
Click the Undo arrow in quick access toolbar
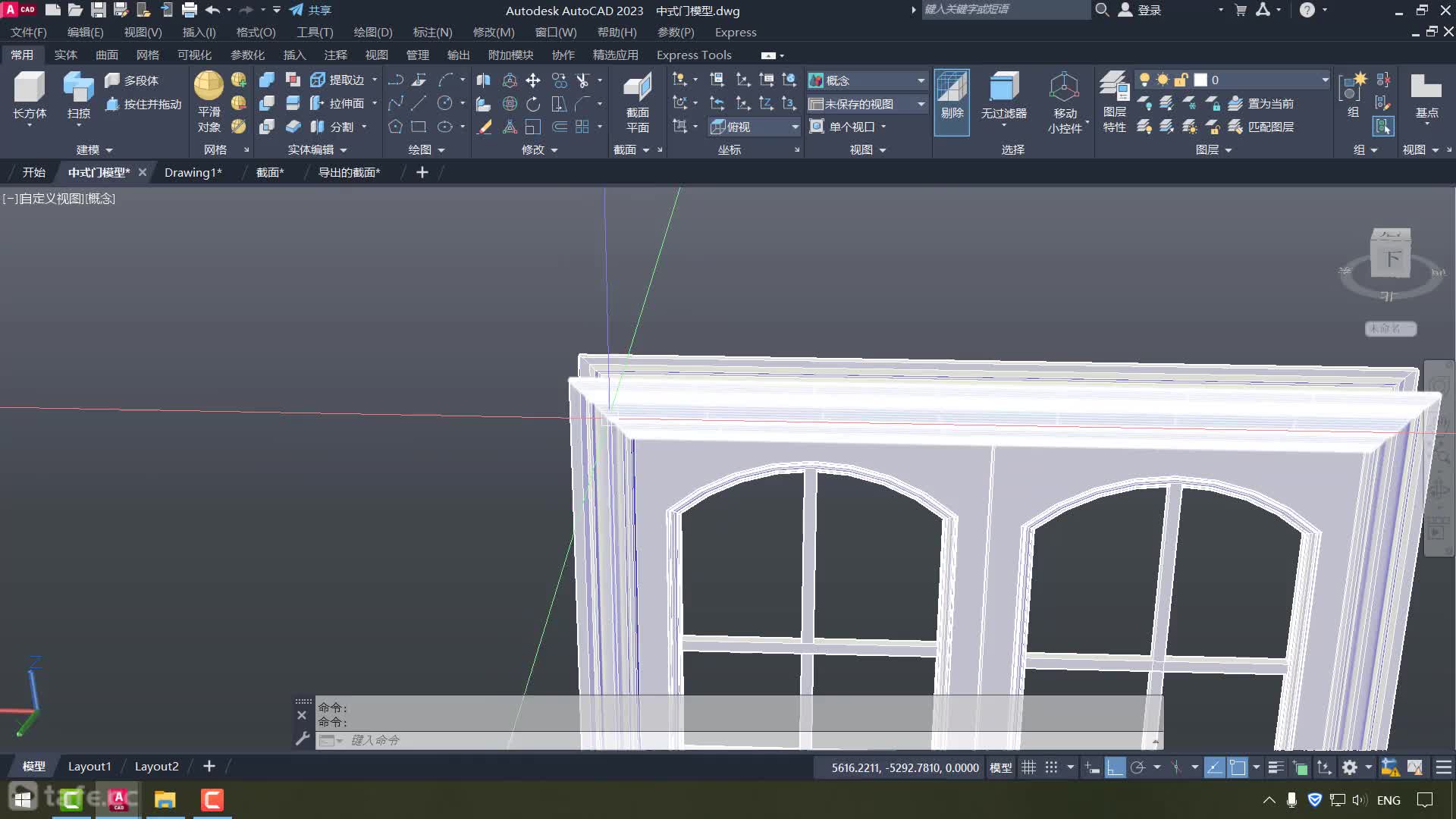point(212,10)
